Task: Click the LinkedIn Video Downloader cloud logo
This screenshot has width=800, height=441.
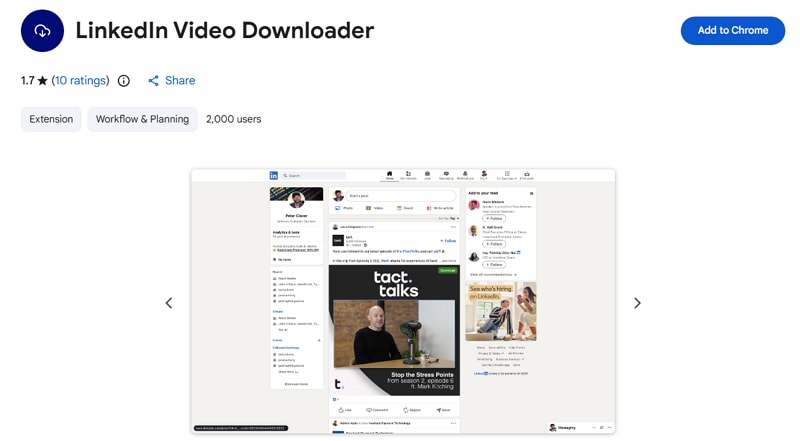Action: (x=42, y=31)
